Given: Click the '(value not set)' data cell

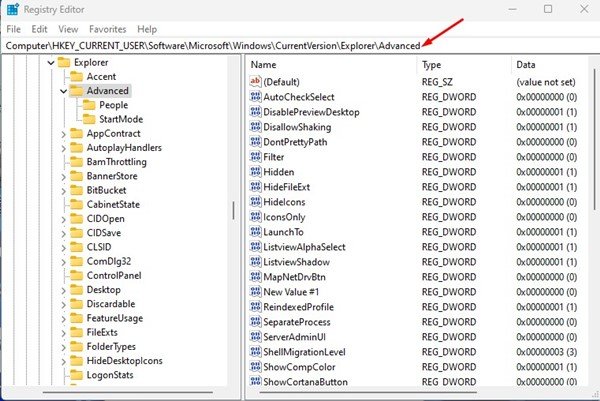Looking at the screenshot, I should [x=545, y=82].
